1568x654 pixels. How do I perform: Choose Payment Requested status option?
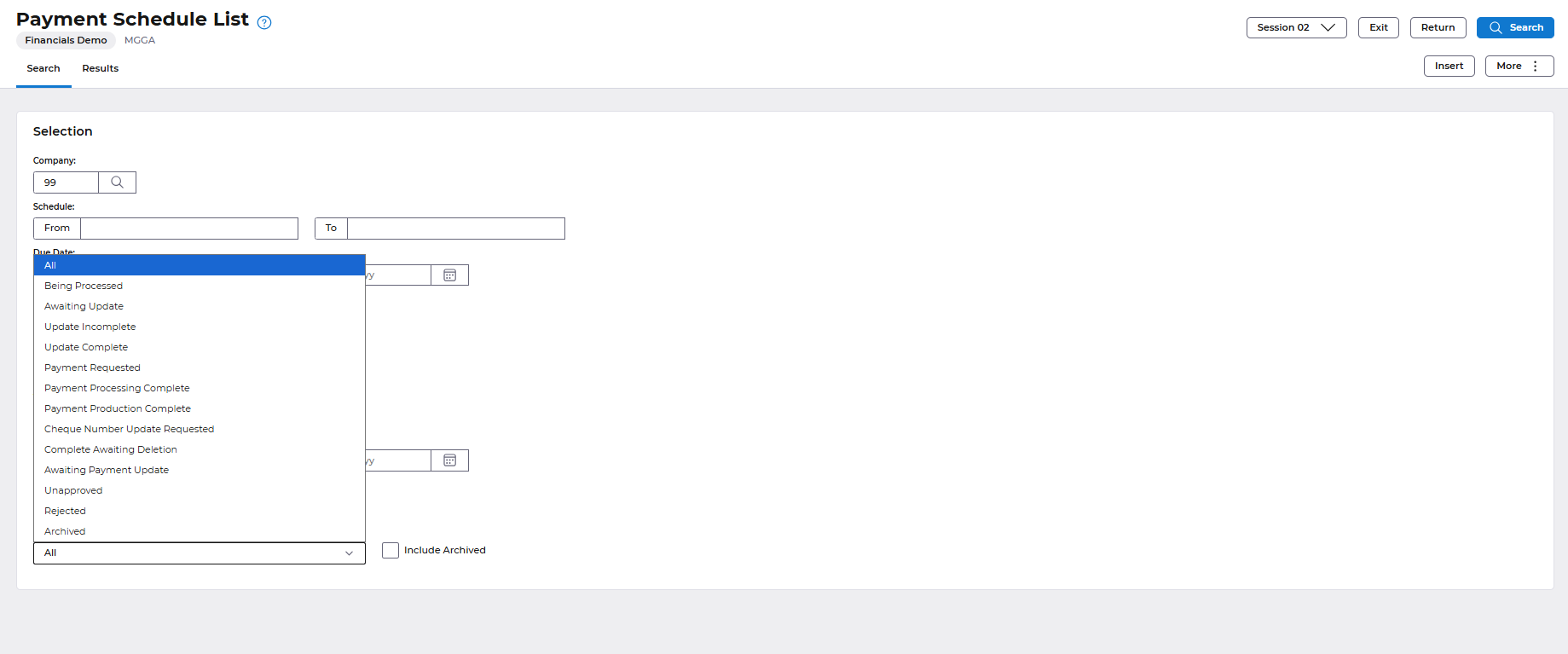pos(92,368)
